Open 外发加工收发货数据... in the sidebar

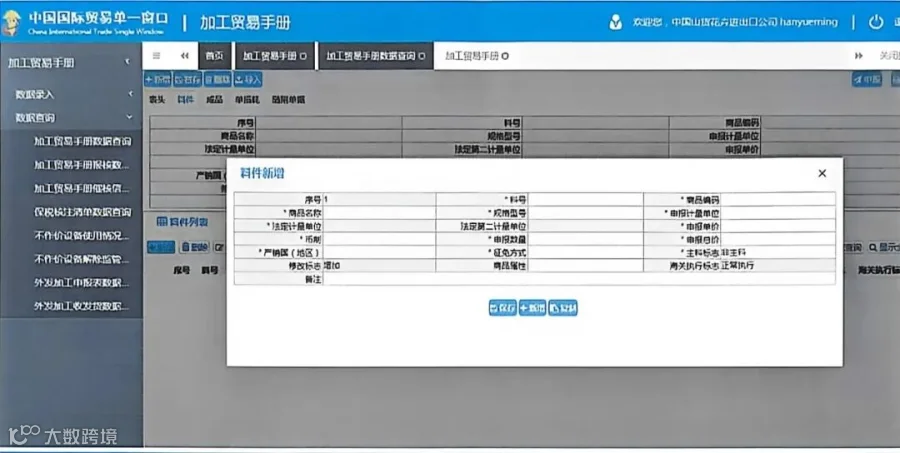click(81, 306)
